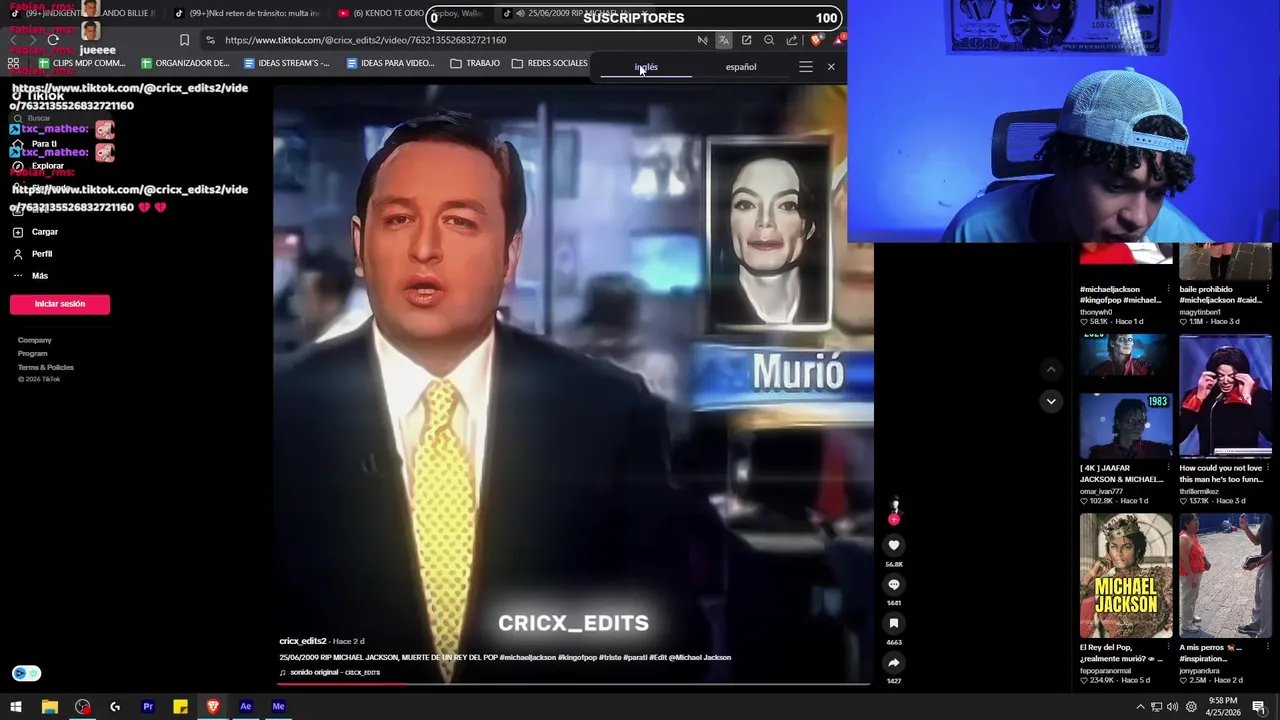The height and width of the screenshot is (720, 1280).
Task: Like the video with the heart icon
Action: pos(894,545)
